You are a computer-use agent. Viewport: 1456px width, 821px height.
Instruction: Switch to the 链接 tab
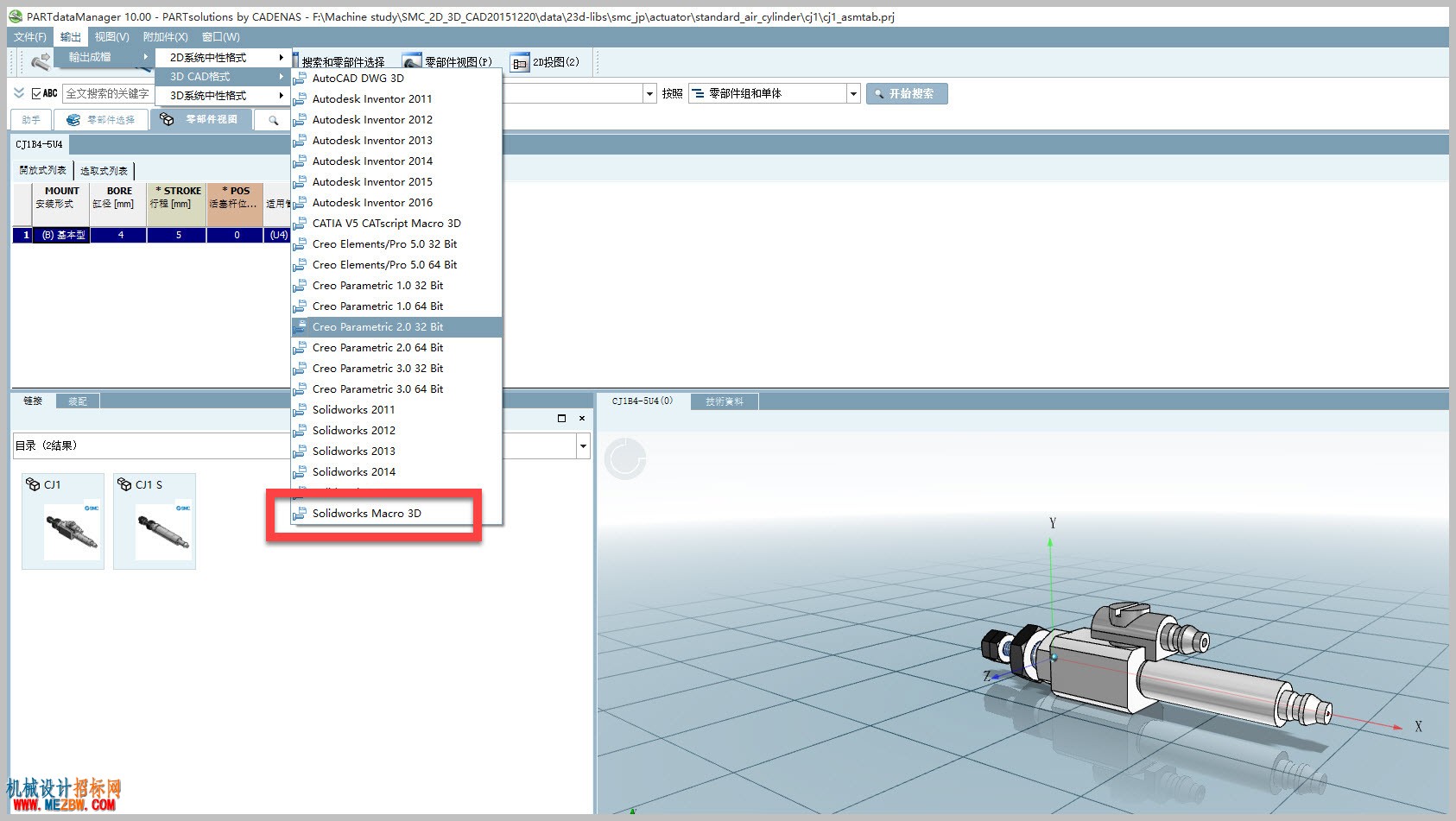33,401
